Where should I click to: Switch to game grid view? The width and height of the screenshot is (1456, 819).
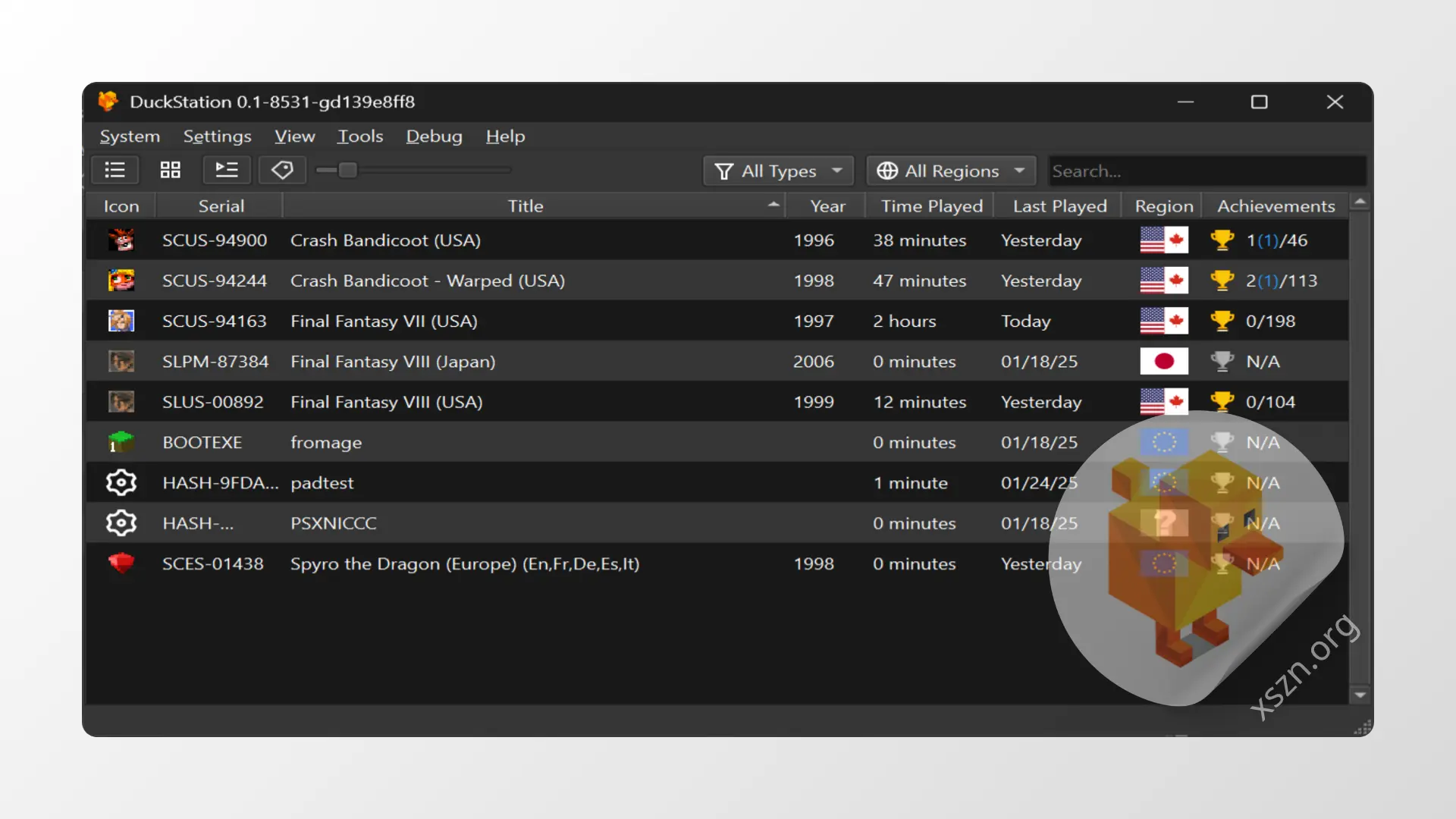(x=171, y=170)
